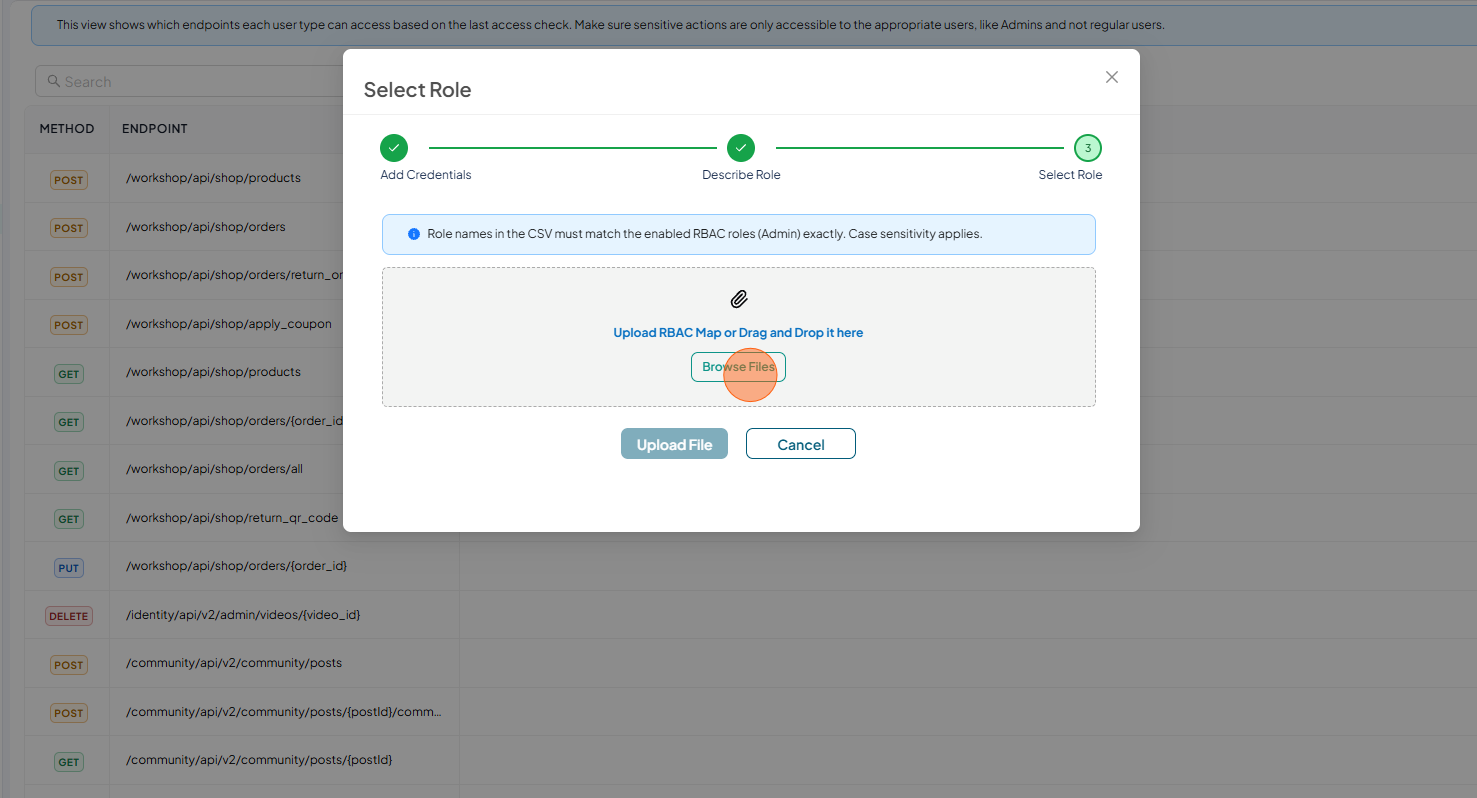Click the 'Select Role' dialog title
This screenshot has width=1477, height=798.
click(417, 90)
